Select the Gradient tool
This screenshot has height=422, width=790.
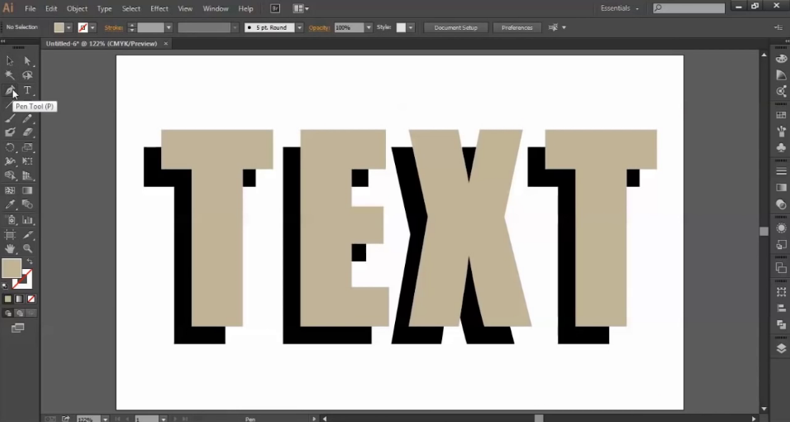click(27, 190)
